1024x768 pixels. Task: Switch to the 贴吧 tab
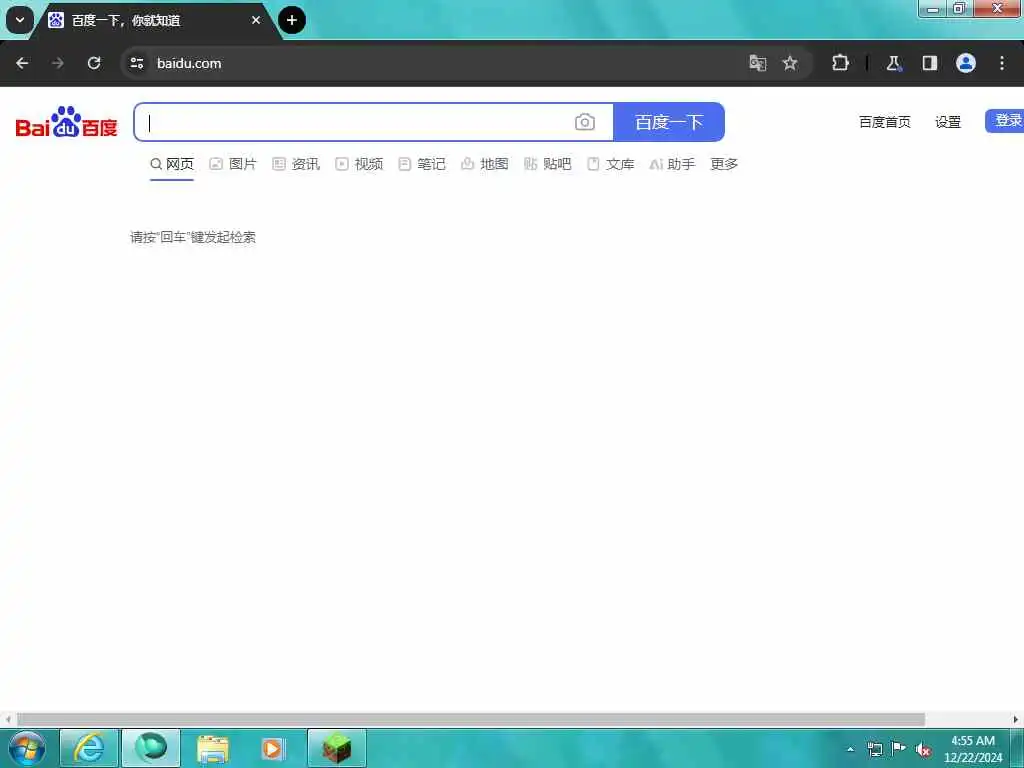coord(547,164)
